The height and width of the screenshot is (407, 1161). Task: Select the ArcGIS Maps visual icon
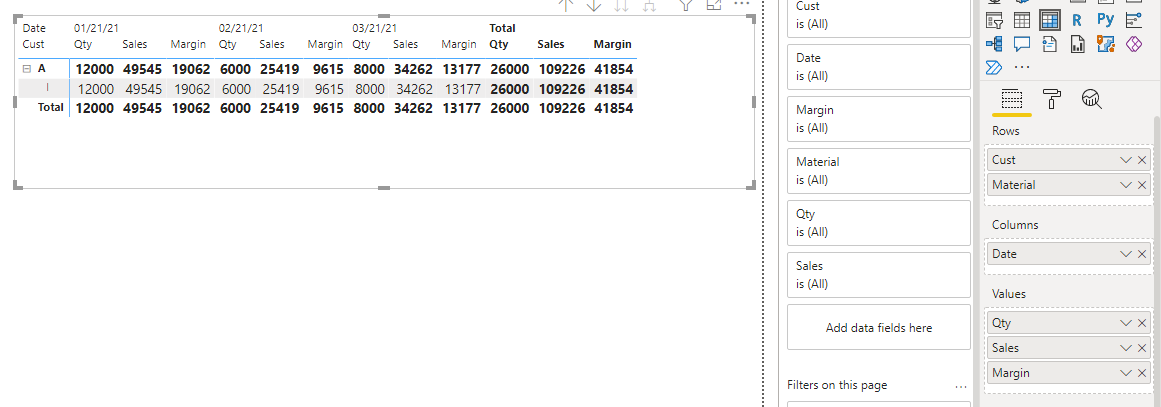coord(1105,44)
